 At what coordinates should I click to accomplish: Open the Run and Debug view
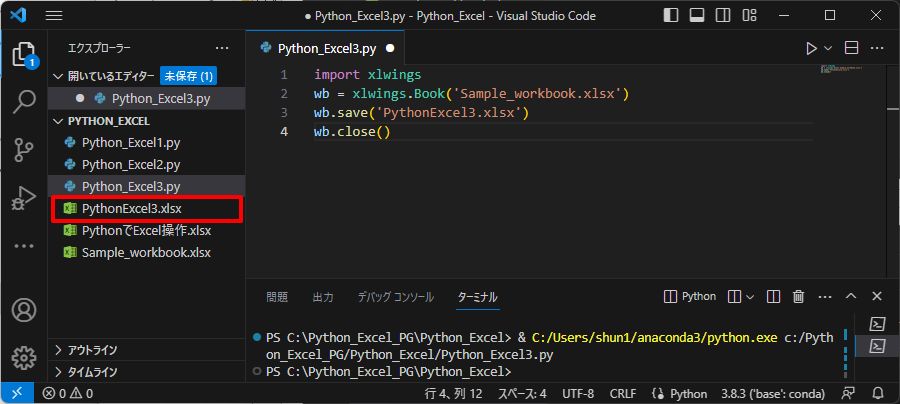pos(24,199)
